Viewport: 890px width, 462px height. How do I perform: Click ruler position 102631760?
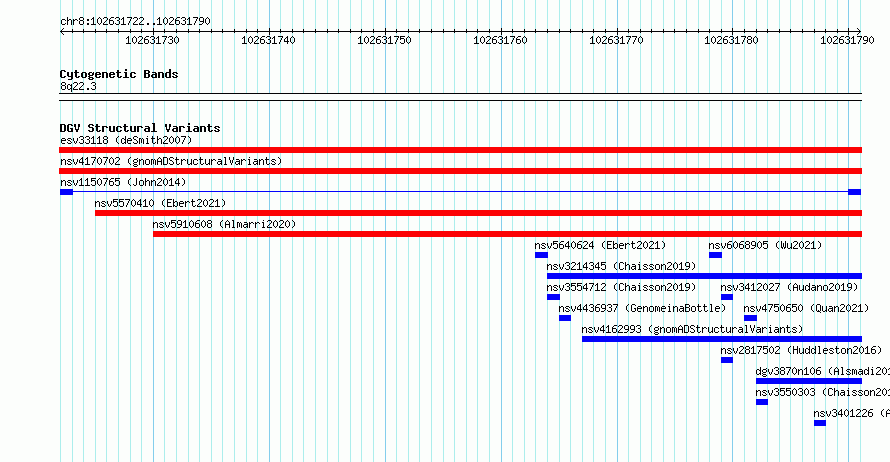point(500,40)
